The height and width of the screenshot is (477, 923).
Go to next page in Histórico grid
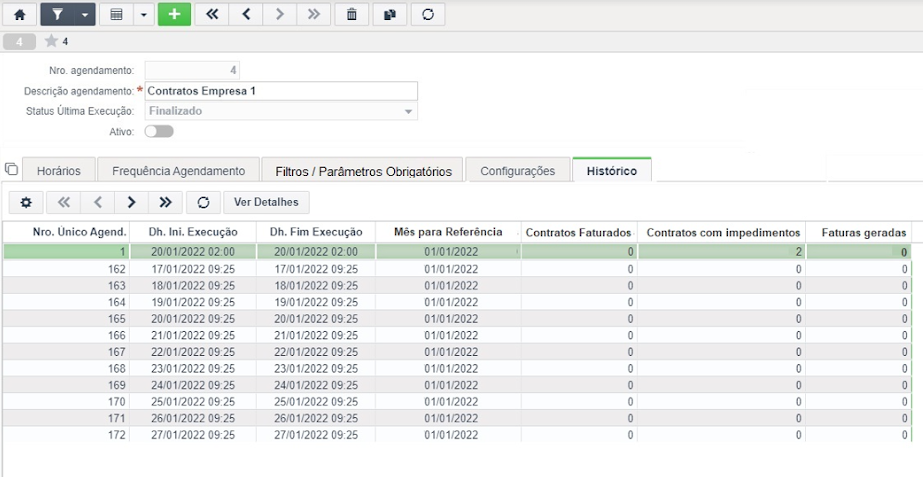click(131, 203)
